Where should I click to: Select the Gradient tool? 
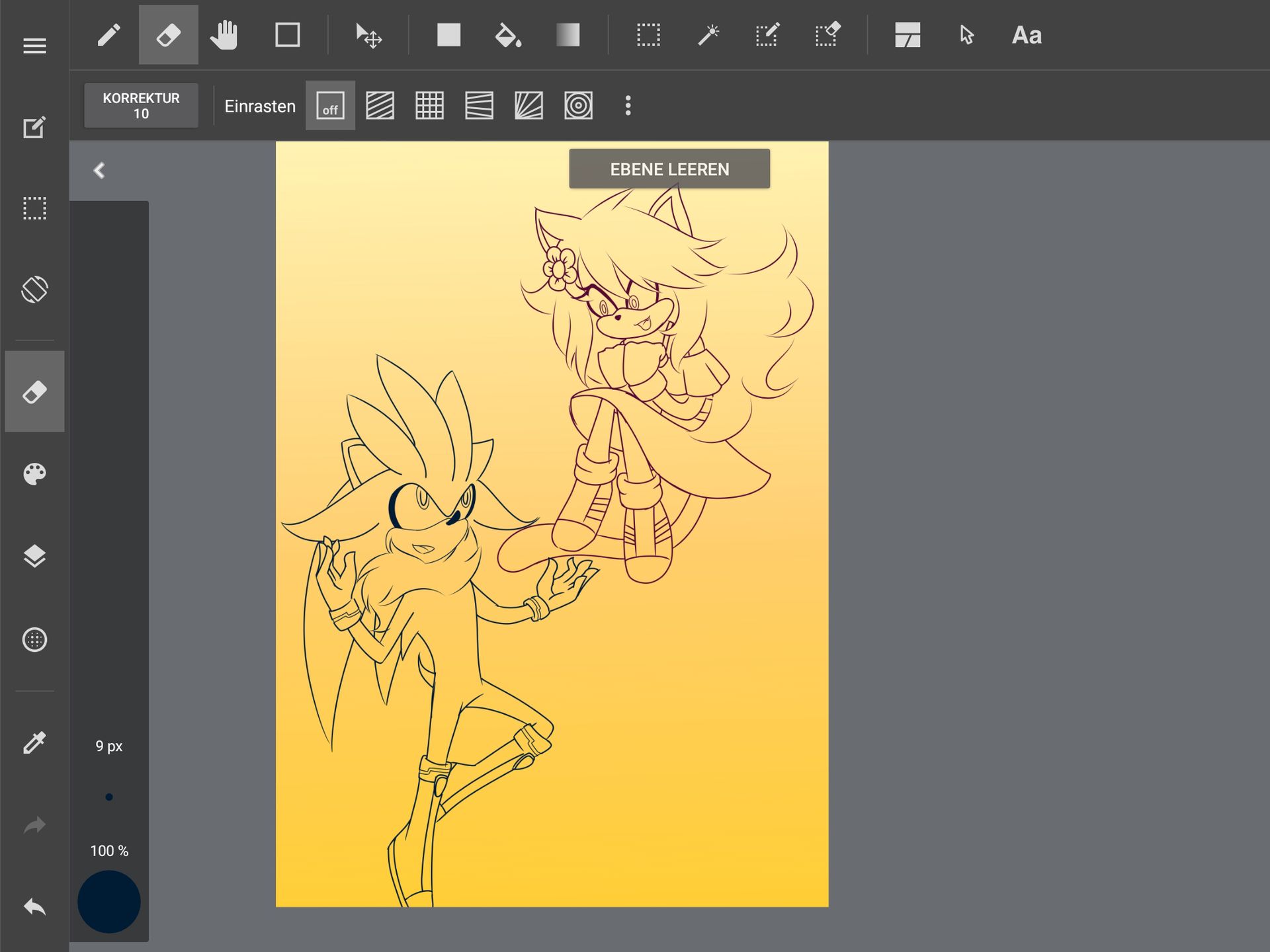click(568, 35)
